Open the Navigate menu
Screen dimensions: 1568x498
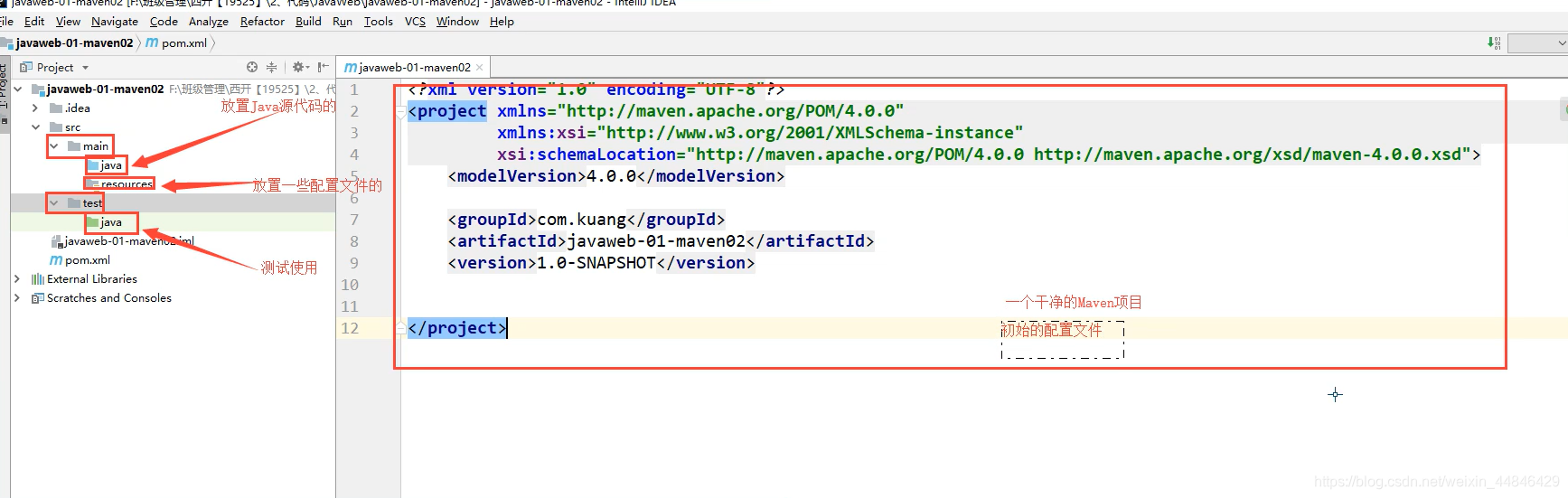(115, 21)
